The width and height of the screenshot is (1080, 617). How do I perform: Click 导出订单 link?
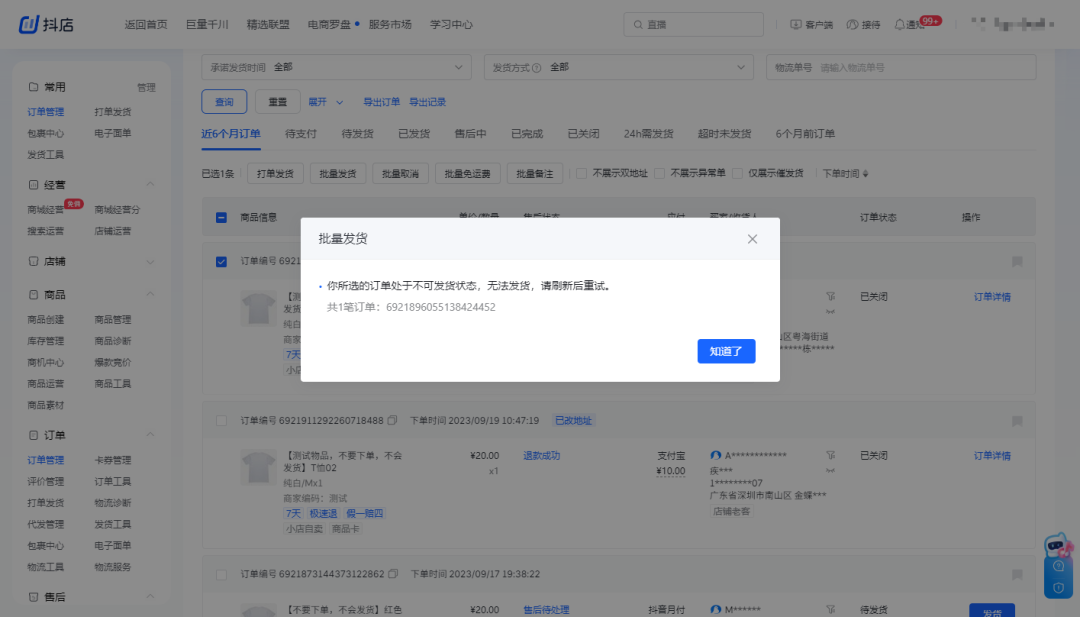382,102
